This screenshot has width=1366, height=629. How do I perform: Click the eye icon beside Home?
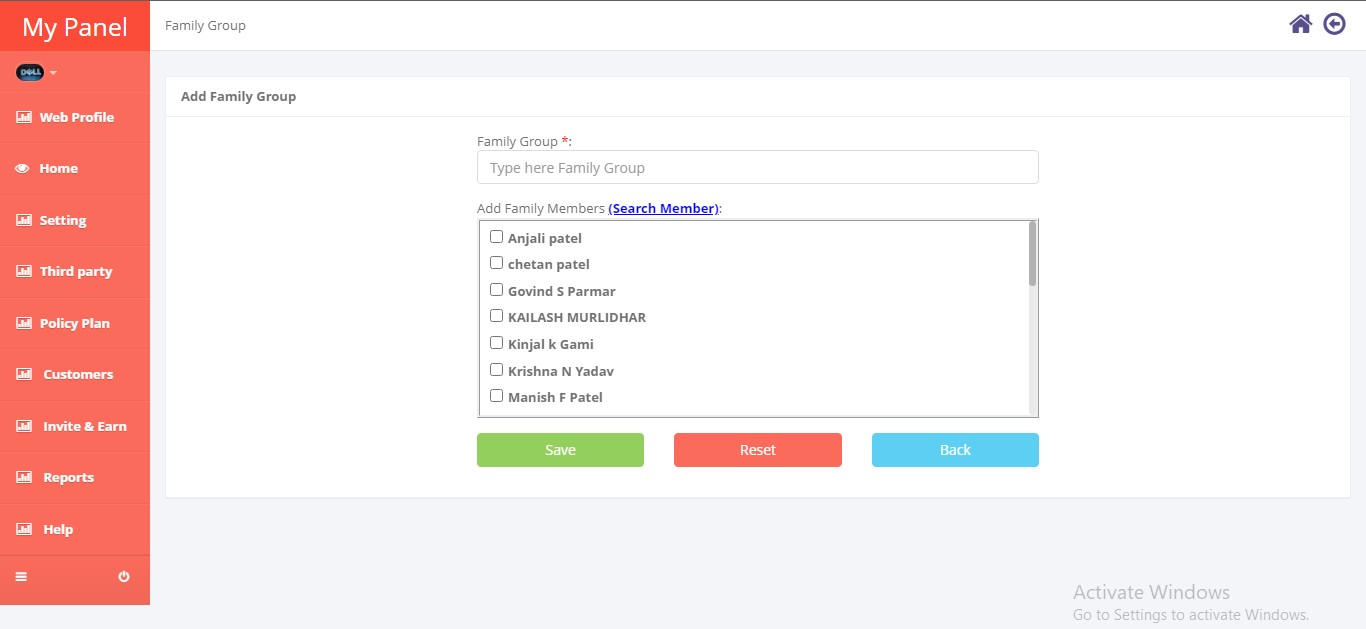(22, 169)
